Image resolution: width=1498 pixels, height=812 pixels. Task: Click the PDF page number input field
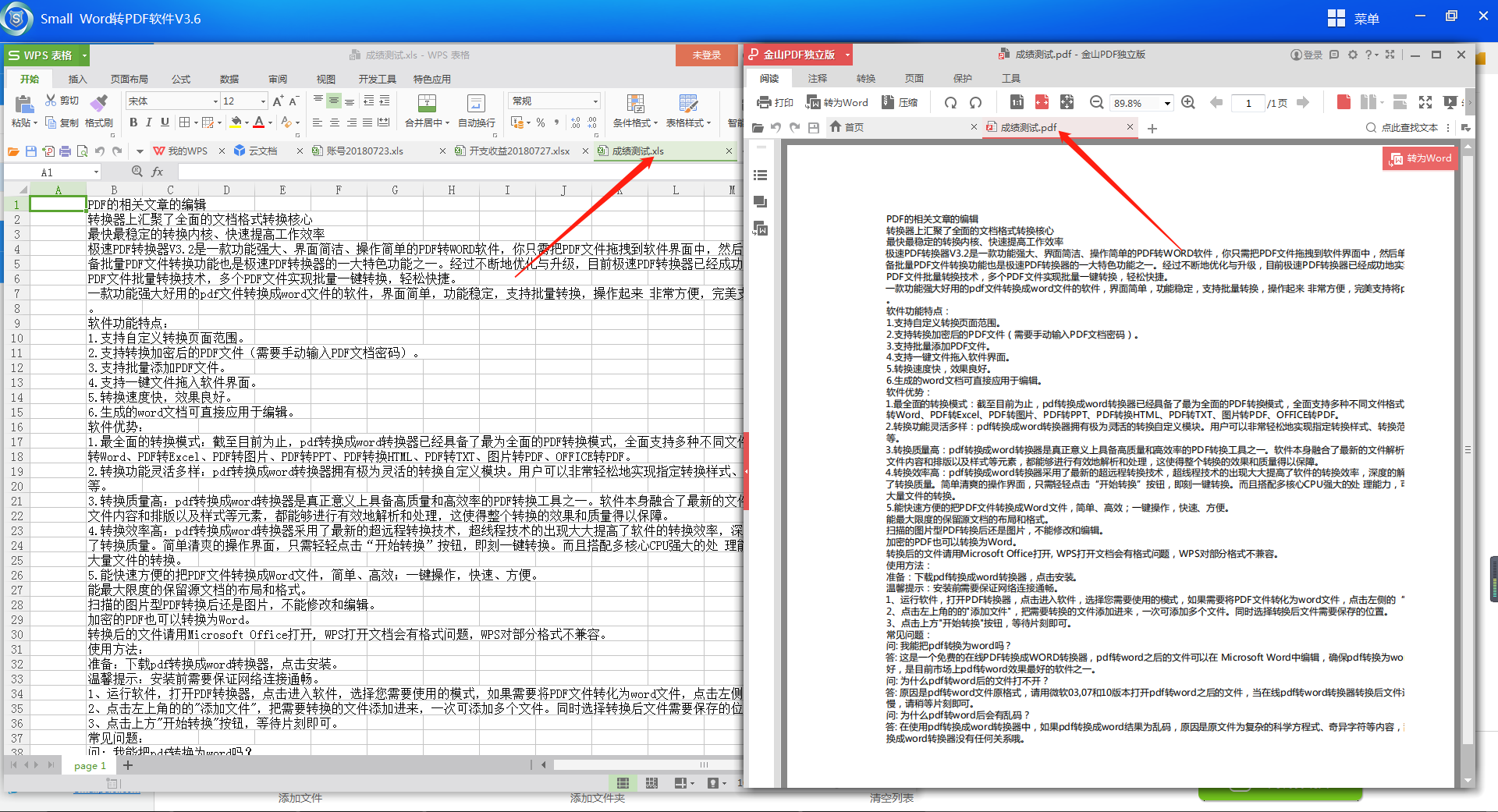tap(1248, 103)
